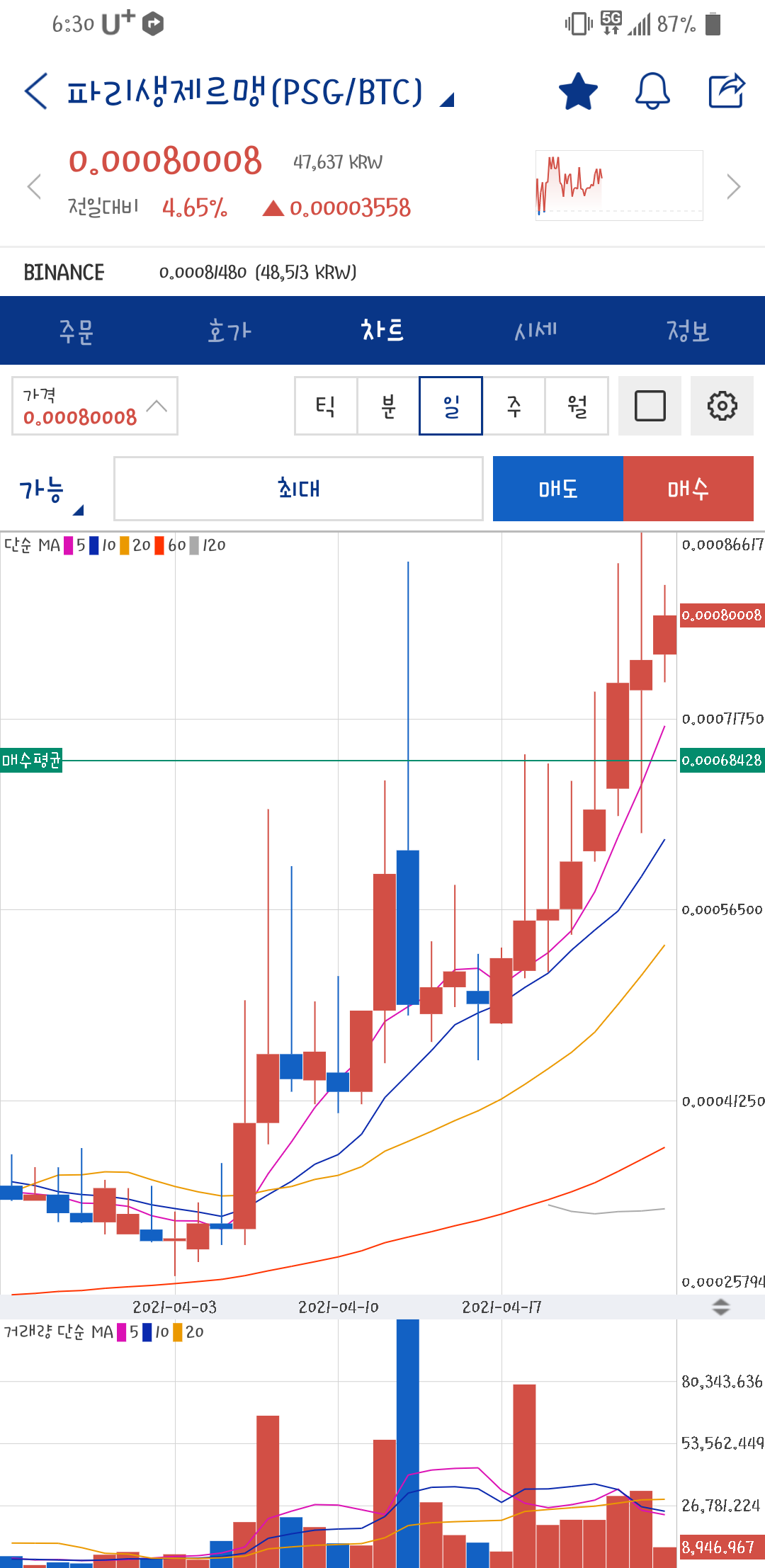765x1568 pixels.
Task: Tap the 0.00068428 average price tag
Action: coord(722,761)
